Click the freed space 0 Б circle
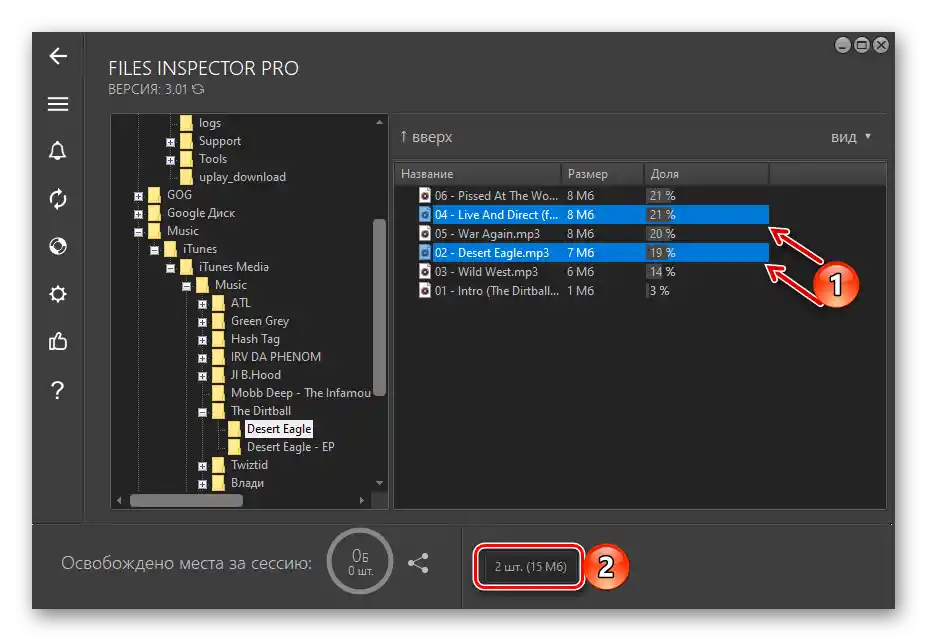This screenshot has height=641, width=927. point(359,561)
